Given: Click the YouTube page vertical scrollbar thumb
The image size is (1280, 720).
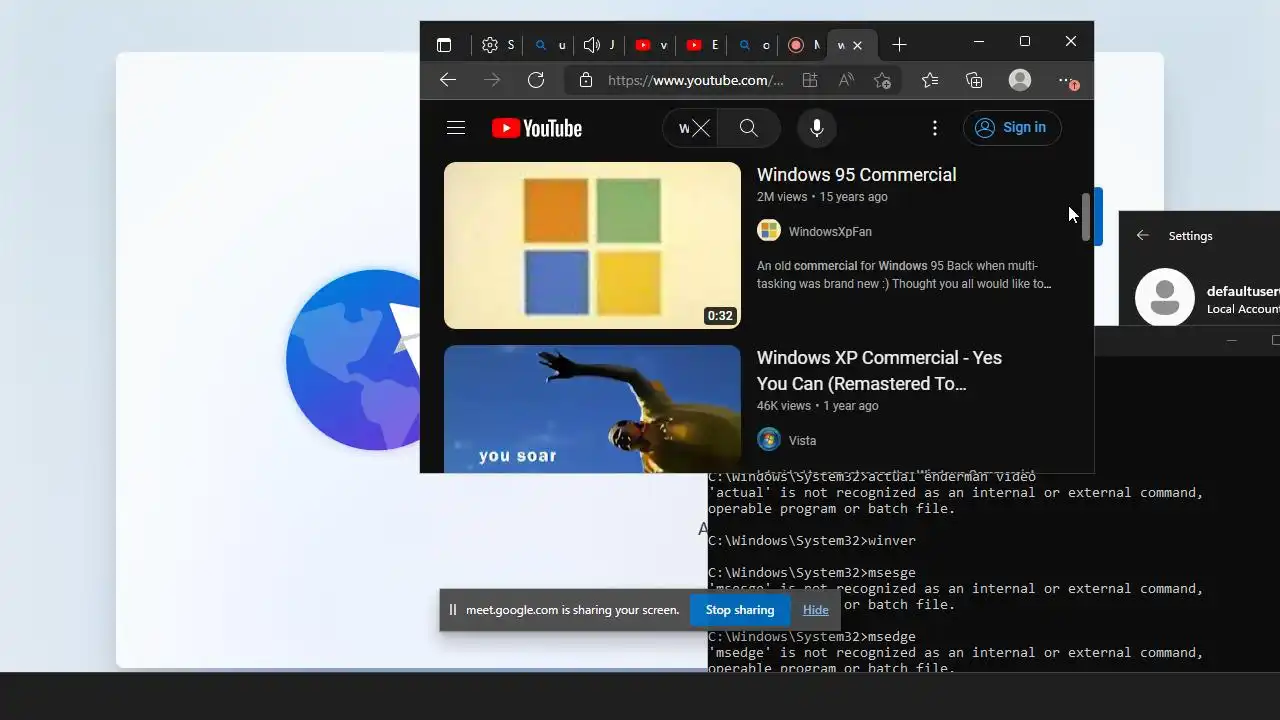Looking at the screenshot, I should coord(1086,217).
